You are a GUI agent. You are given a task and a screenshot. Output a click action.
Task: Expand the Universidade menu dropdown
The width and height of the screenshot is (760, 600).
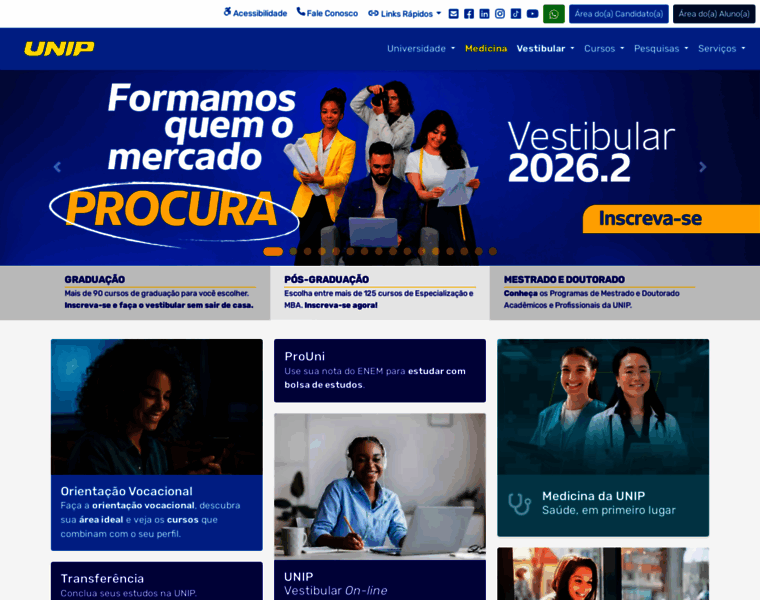tap(421, 48)
